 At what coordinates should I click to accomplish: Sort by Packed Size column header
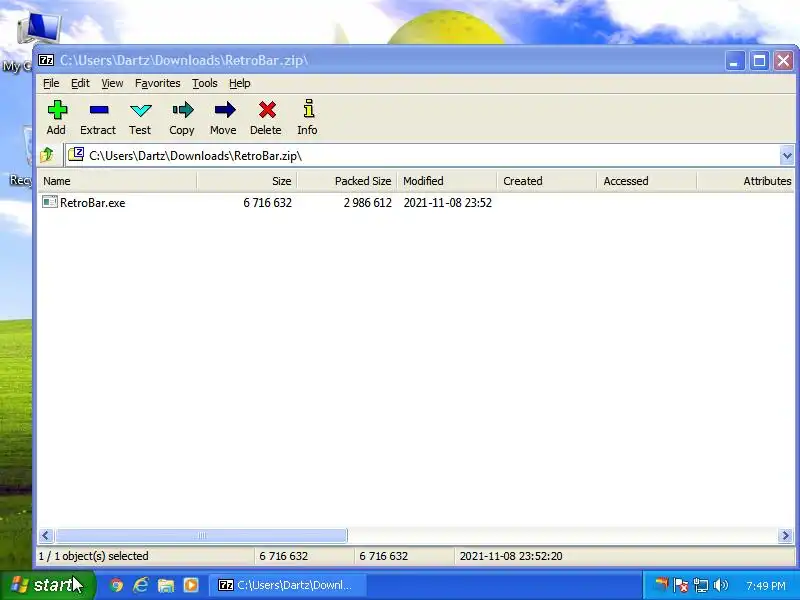click(347, 181)
